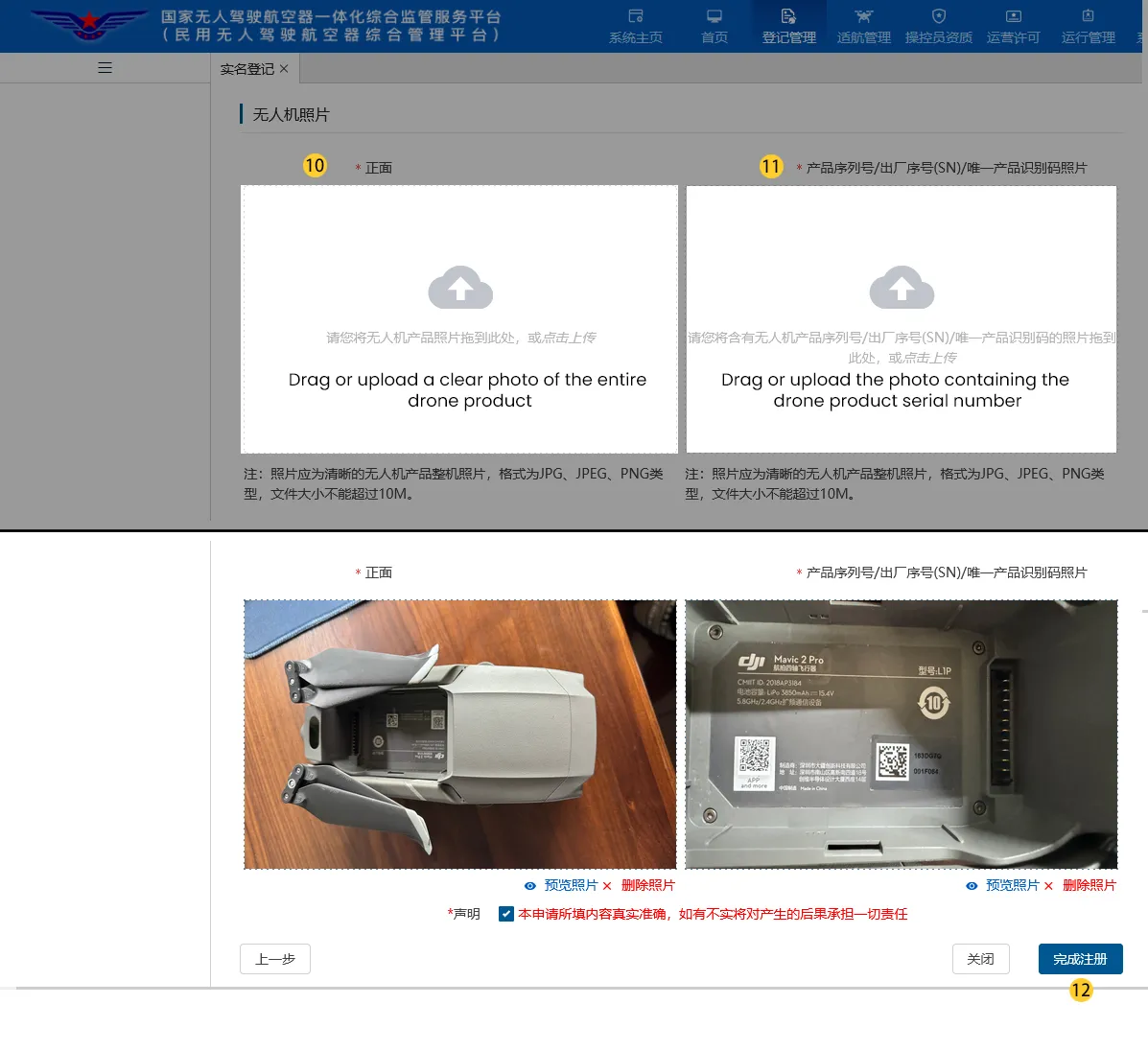Open 登记管理 registration management
Screen dimensions: 1148x1051
click(788, 26)
